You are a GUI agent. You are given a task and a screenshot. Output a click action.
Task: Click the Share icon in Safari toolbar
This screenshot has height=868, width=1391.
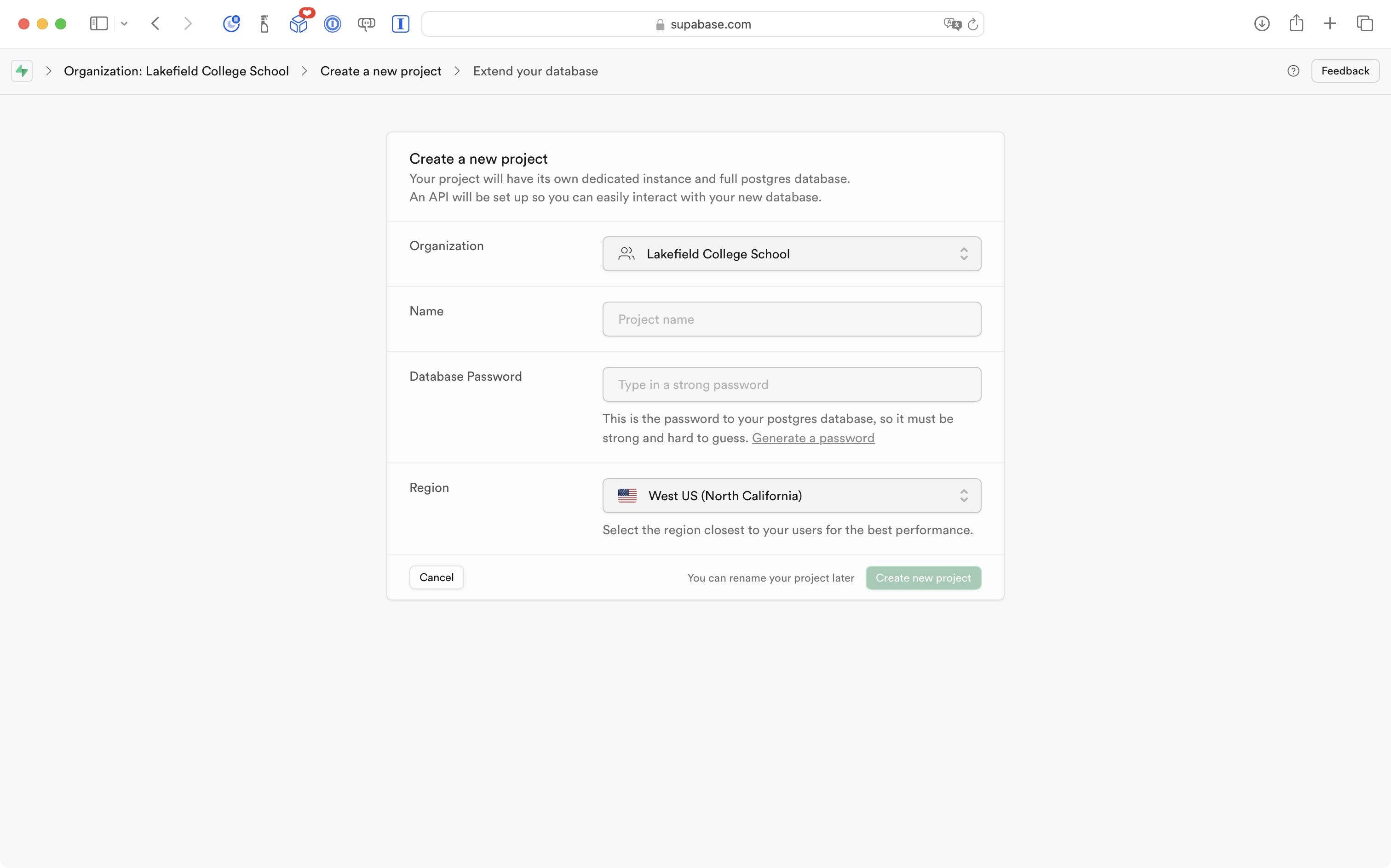click(x=1296, y=23)
